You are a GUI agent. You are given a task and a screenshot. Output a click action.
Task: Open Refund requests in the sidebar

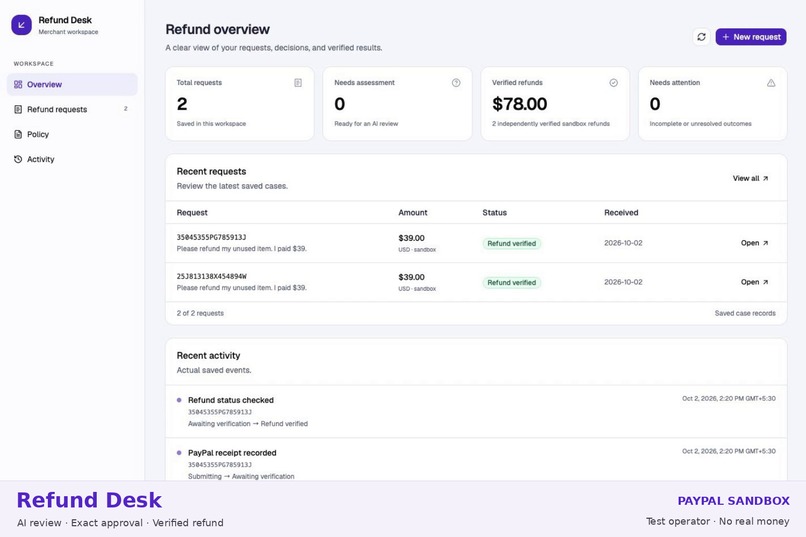coord(72,109)
